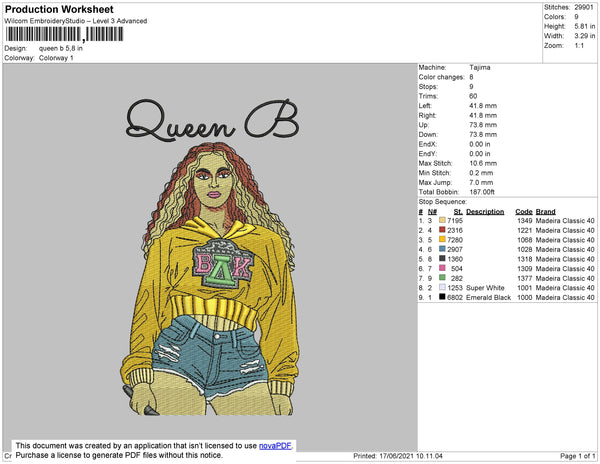Viewport: 600px width, 464px height.
Task: Click the 'Brand' column header
Action: [545, 212]
